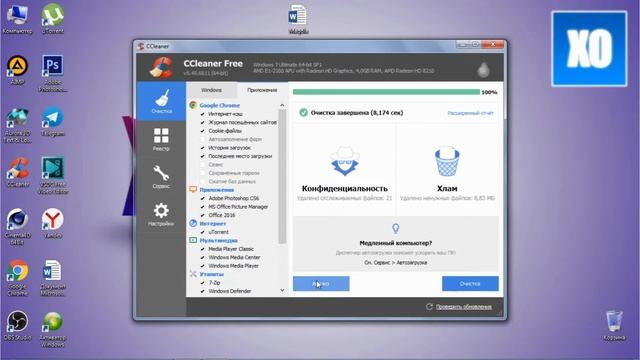Toggle MS Office Picture Manager checkbox
Image resolution: width=640 pixels, height=360 pixels.
202,207
